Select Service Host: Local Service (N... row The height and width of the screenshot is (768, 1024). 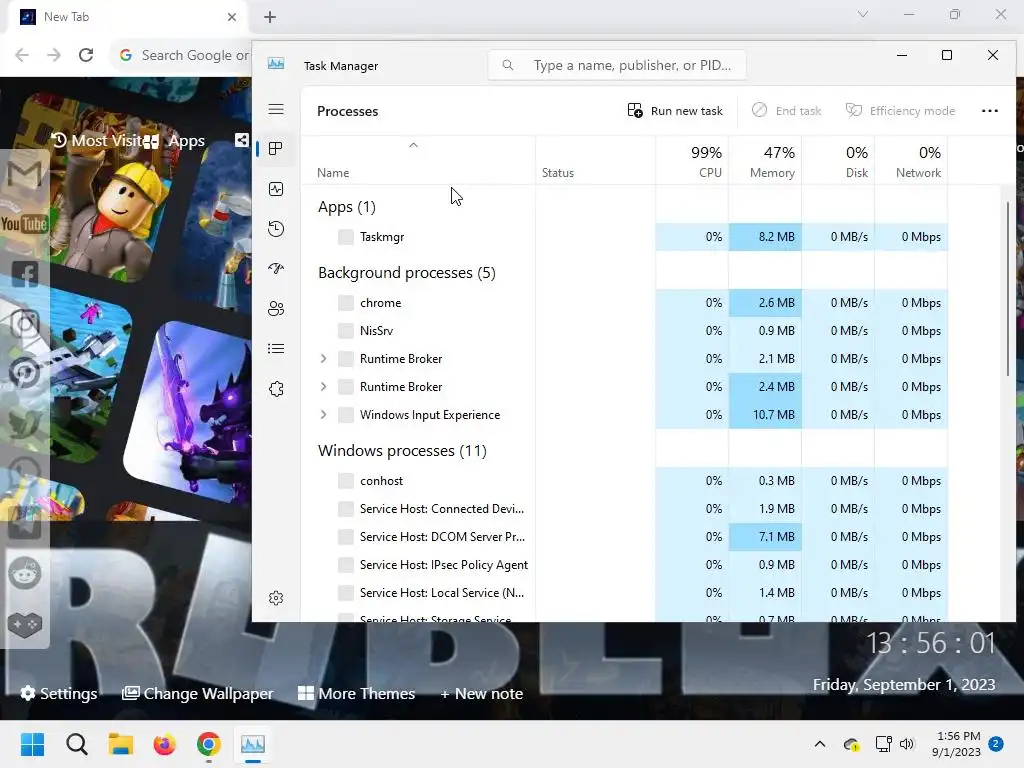tap(625, 593)
